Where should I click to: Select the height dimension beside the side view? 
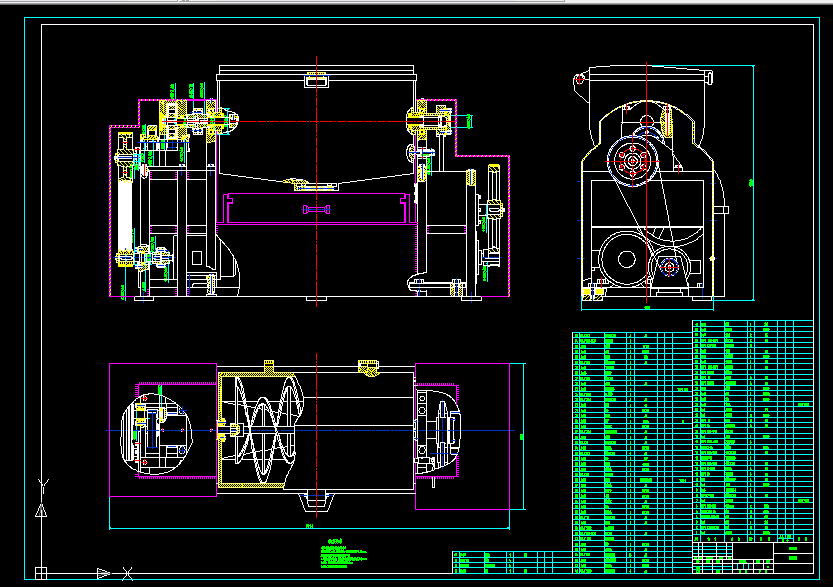click(x=751, y=183)
